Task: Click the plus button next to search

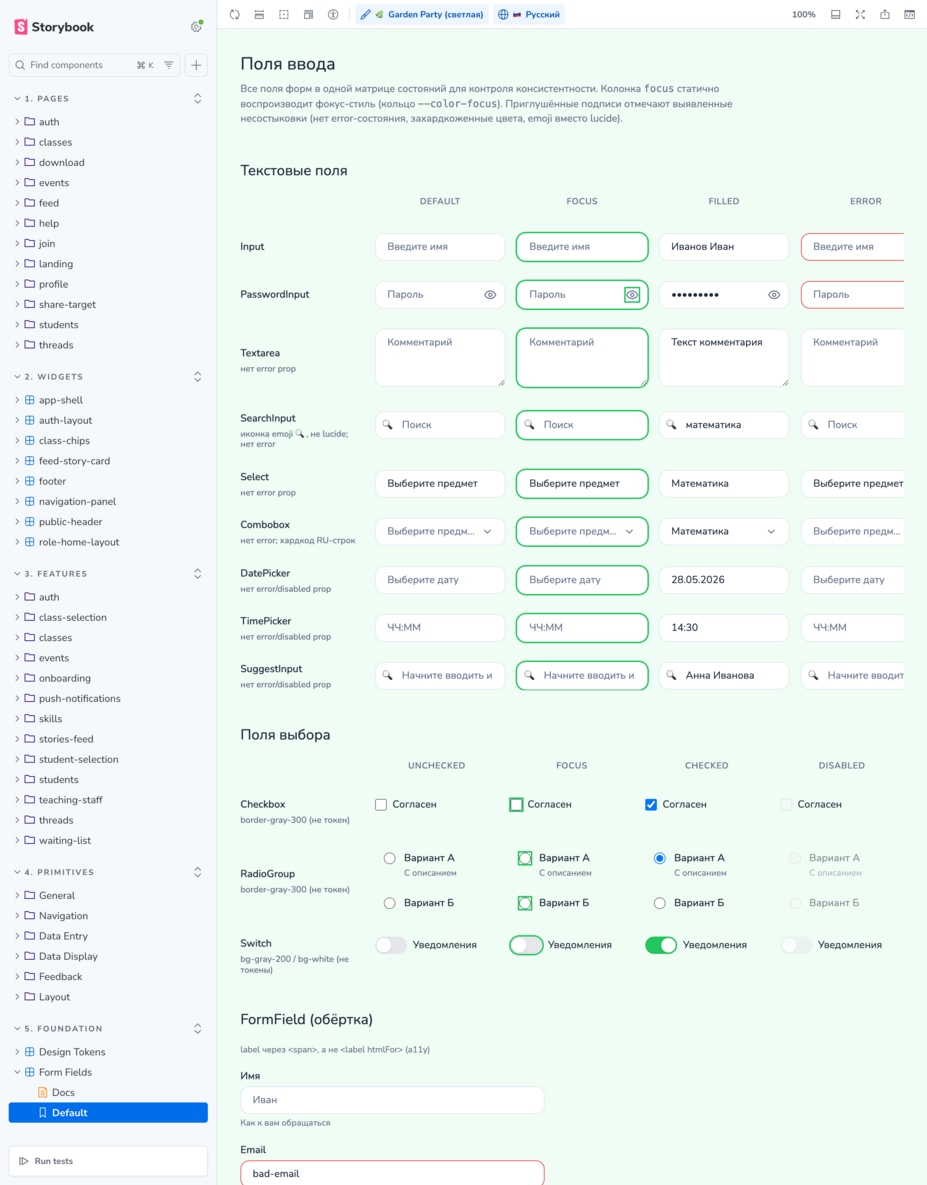Action: 196,65
